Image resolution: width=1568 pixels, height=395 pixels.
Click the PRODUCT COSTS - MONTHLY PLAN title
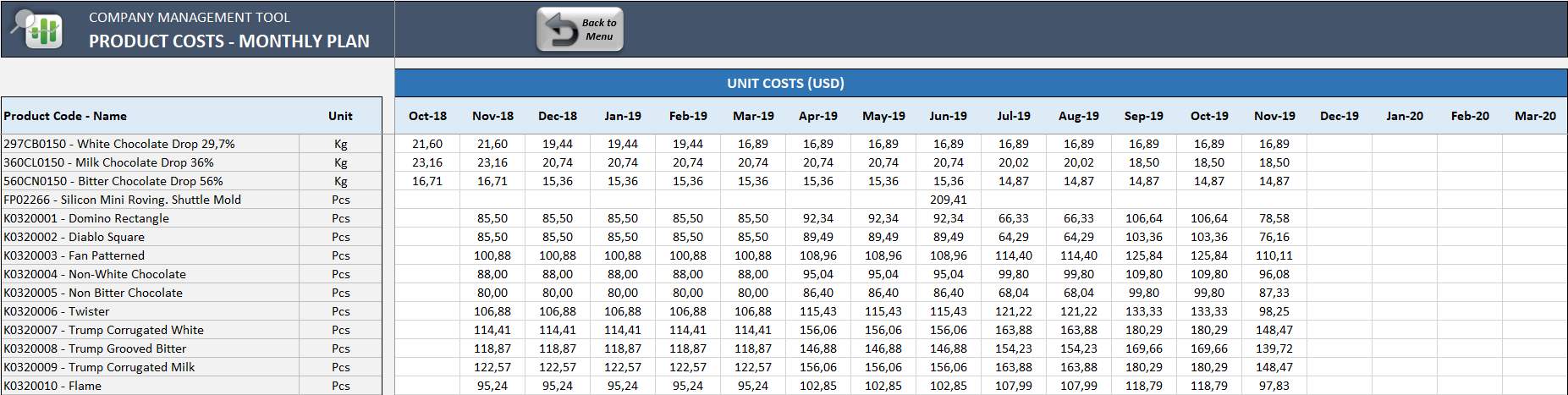click(229, 41)
